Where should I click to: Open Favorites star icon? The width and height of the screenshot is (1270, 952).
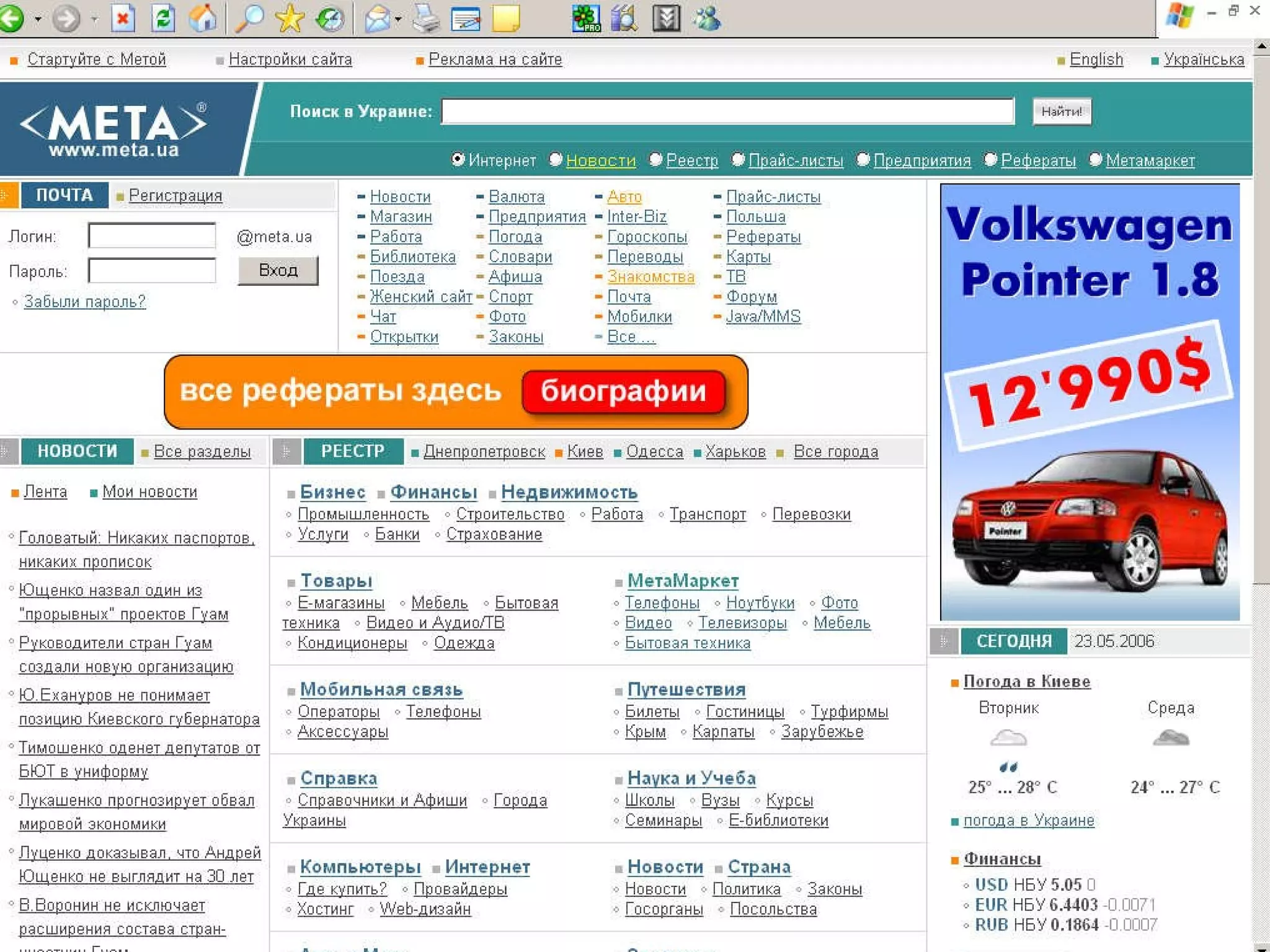[289, 19]
